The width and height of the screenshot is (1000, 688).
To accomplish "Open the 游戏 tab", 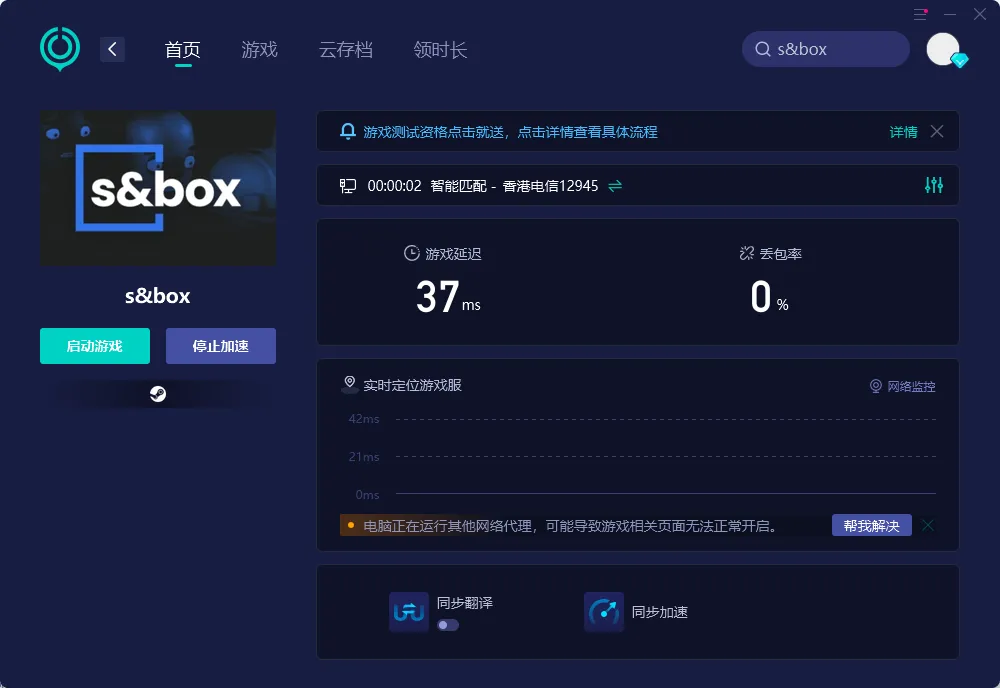I will (260, 50).
